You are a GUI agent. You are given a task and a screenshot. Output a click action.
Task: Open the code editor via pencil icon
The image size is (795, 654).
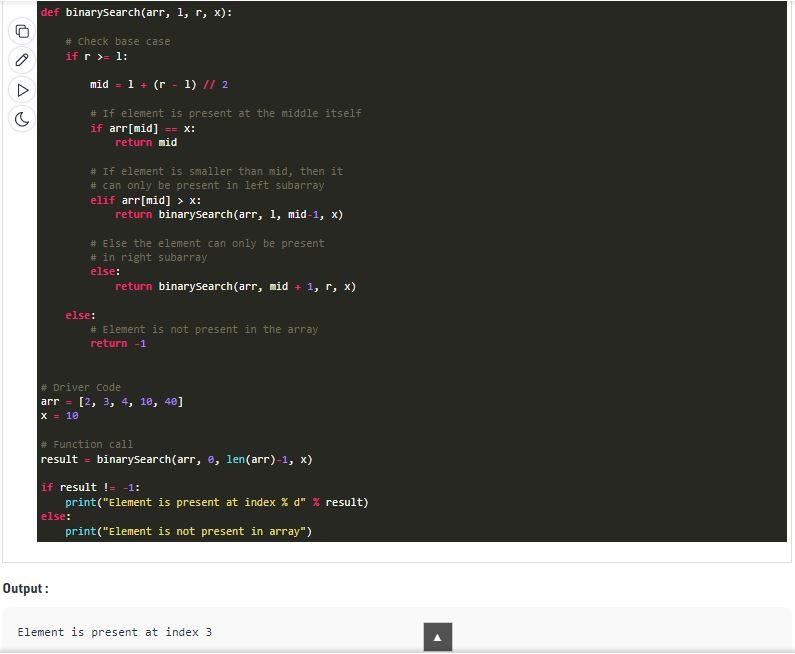pyautogui.click(x=22, y=60)
